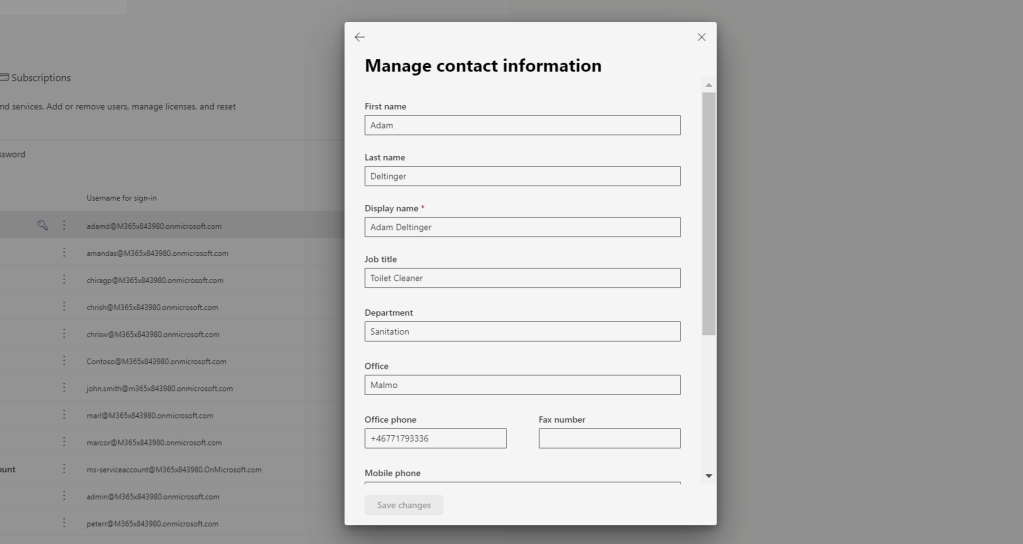The image size is (1023, 544).
Task: Click the Job title field with Toilet Cleaner
Action: point(522,278)
